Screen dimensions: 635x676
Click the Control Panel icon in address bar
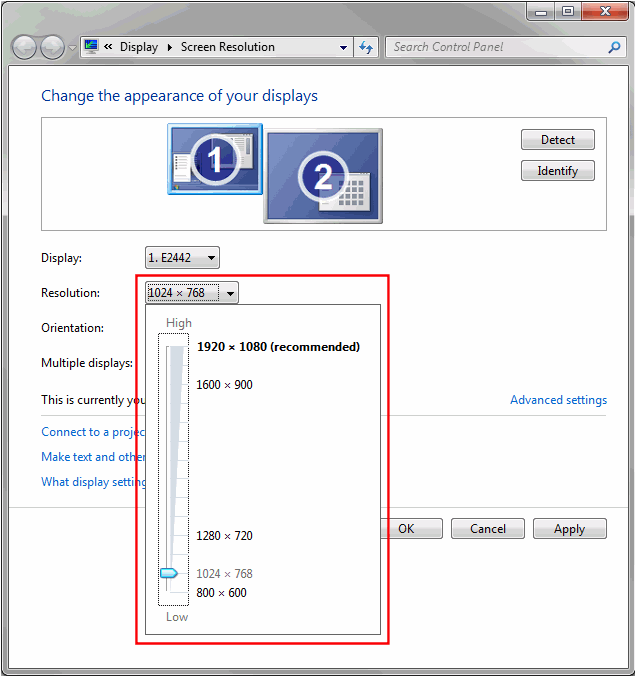(x=92, y=47)
